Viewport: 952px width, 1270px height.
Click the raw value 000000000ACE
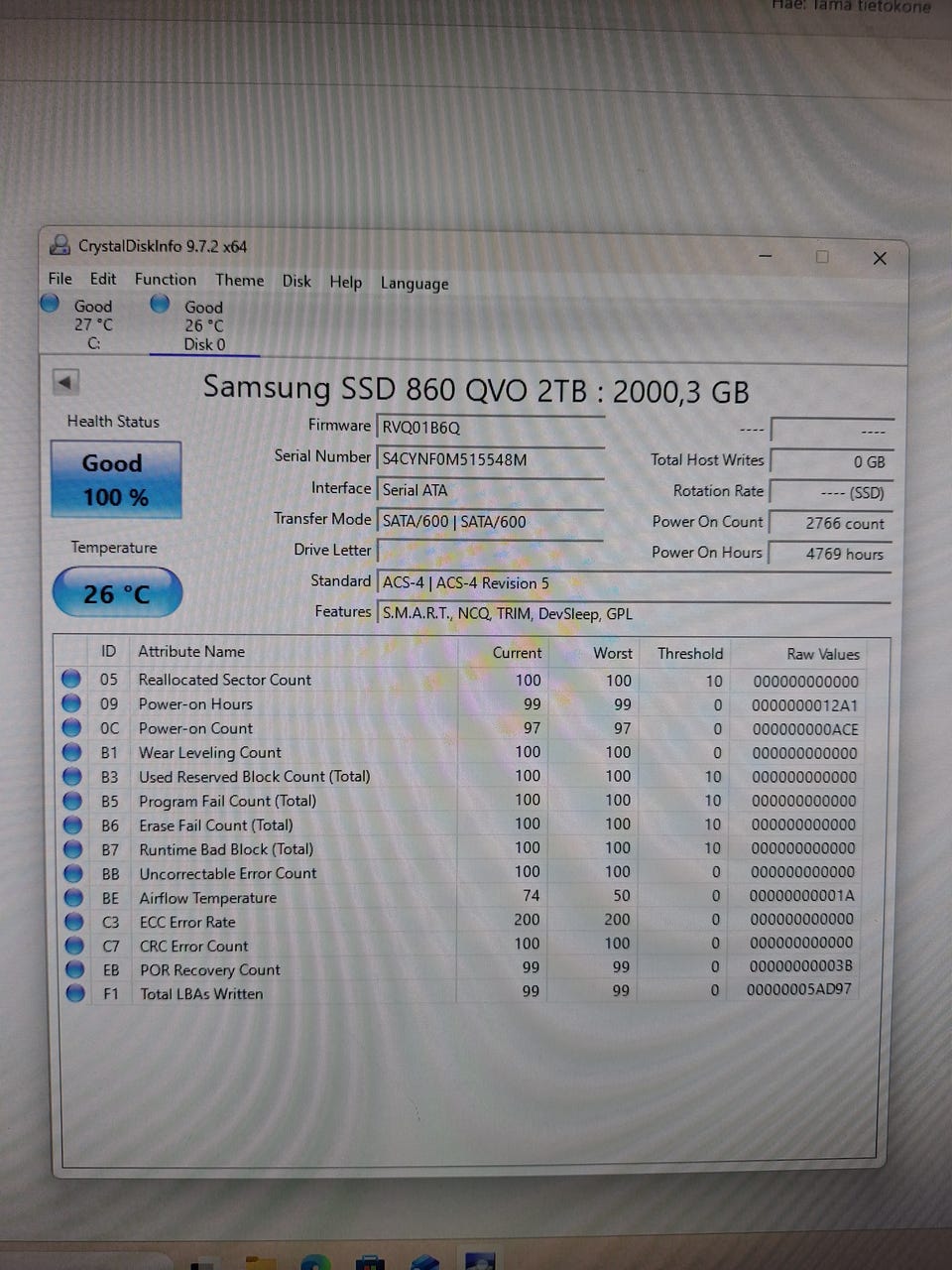805,729
